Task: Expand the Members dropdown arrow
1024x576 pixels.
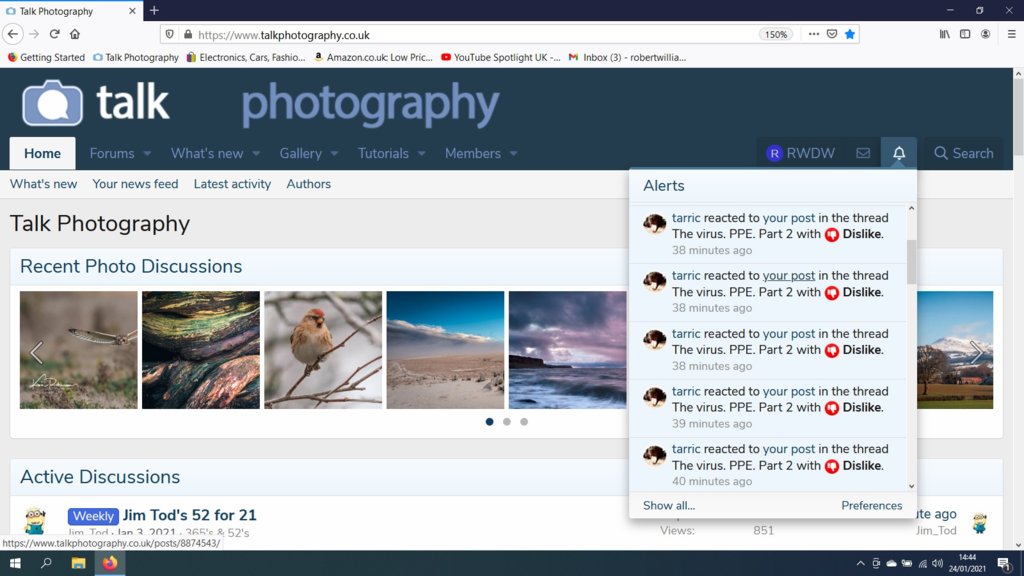Action: 513,154
